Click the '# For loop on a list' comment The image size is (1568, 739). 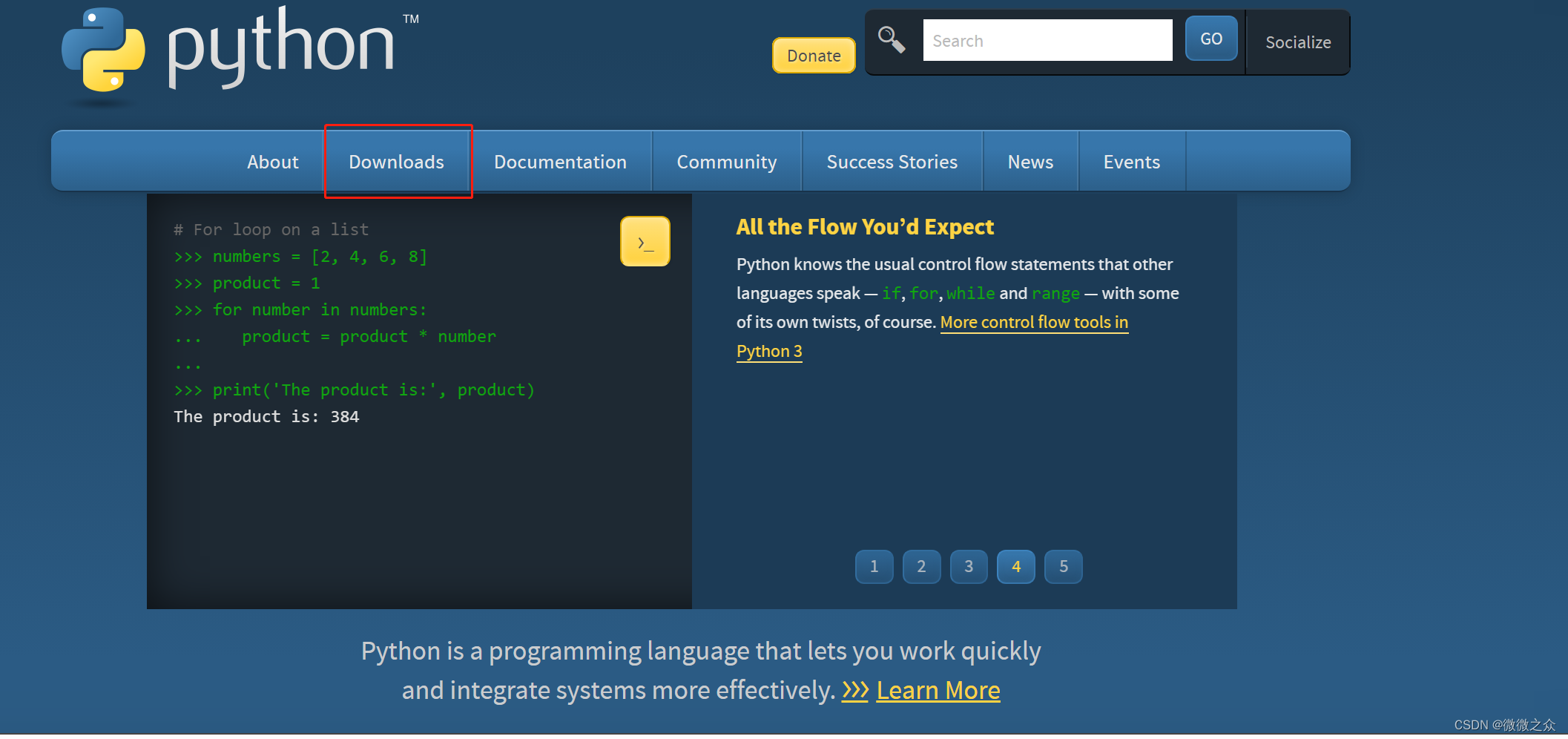pyautogui.click(x=271, y=230)
